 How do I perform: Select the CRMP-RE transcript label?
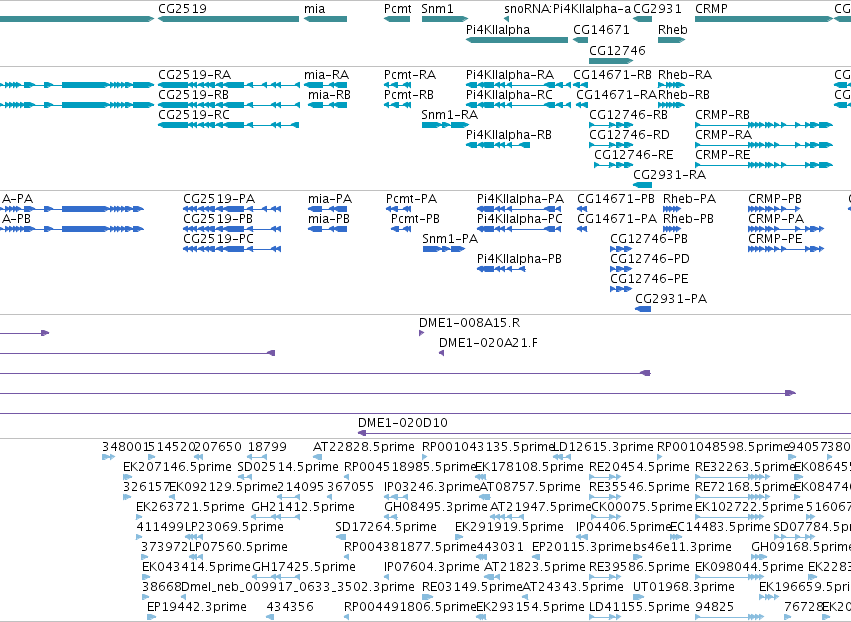(723, 155)
